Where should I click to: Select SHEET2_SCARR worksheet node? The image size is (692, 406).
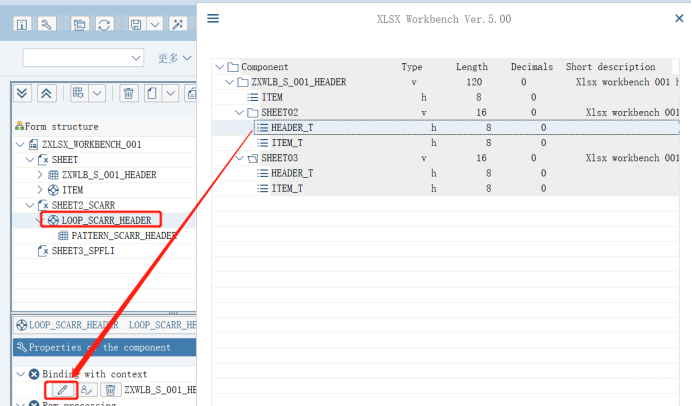tap(83, 205)
